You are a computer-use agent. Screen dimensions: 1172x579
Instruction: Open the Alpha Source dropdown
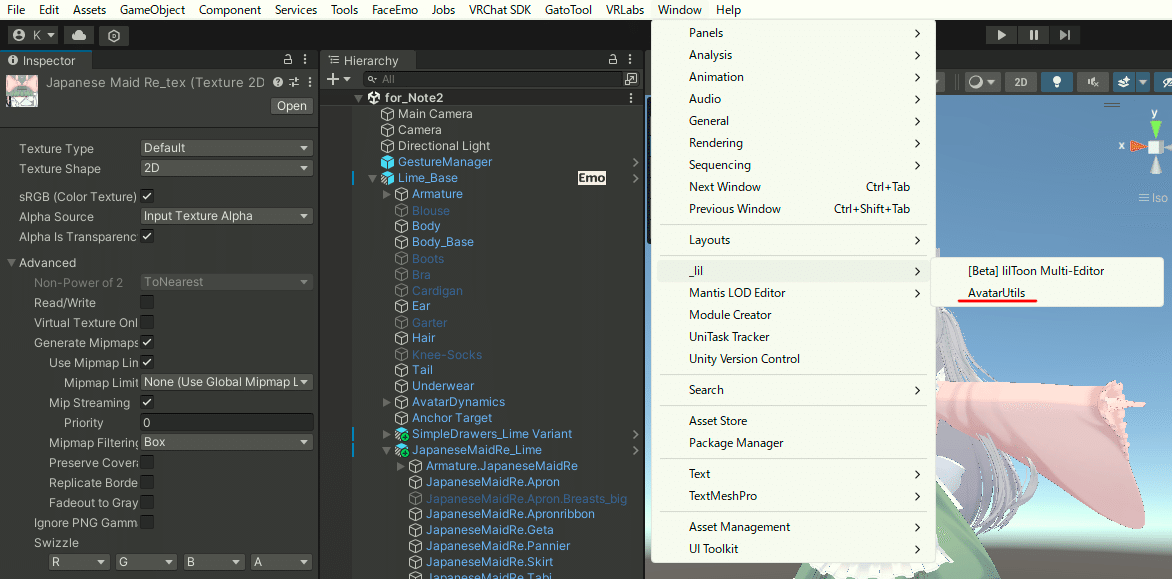click(226, 216)
